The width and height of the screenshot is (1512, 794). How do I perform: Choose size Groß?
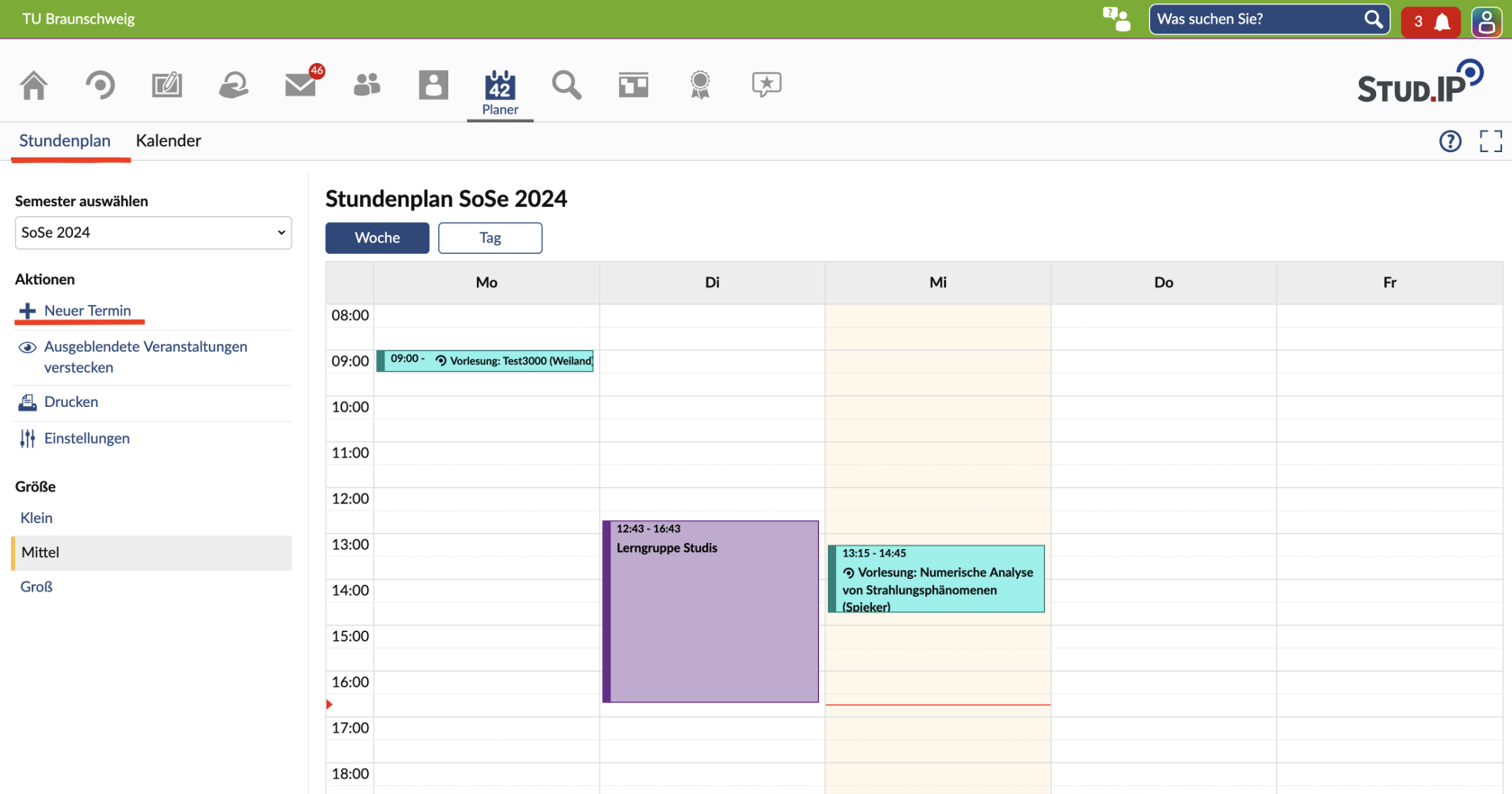coord(36,587)
